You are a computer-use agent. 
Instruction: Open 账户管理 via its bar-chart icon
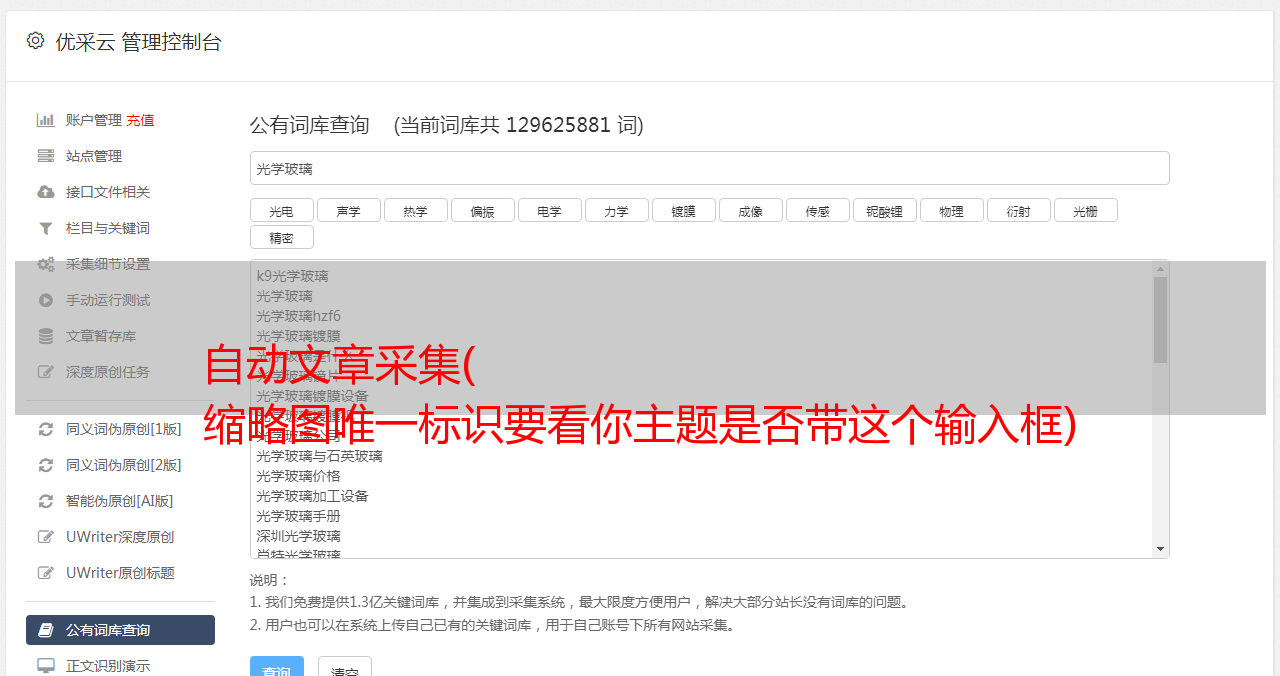45,120
